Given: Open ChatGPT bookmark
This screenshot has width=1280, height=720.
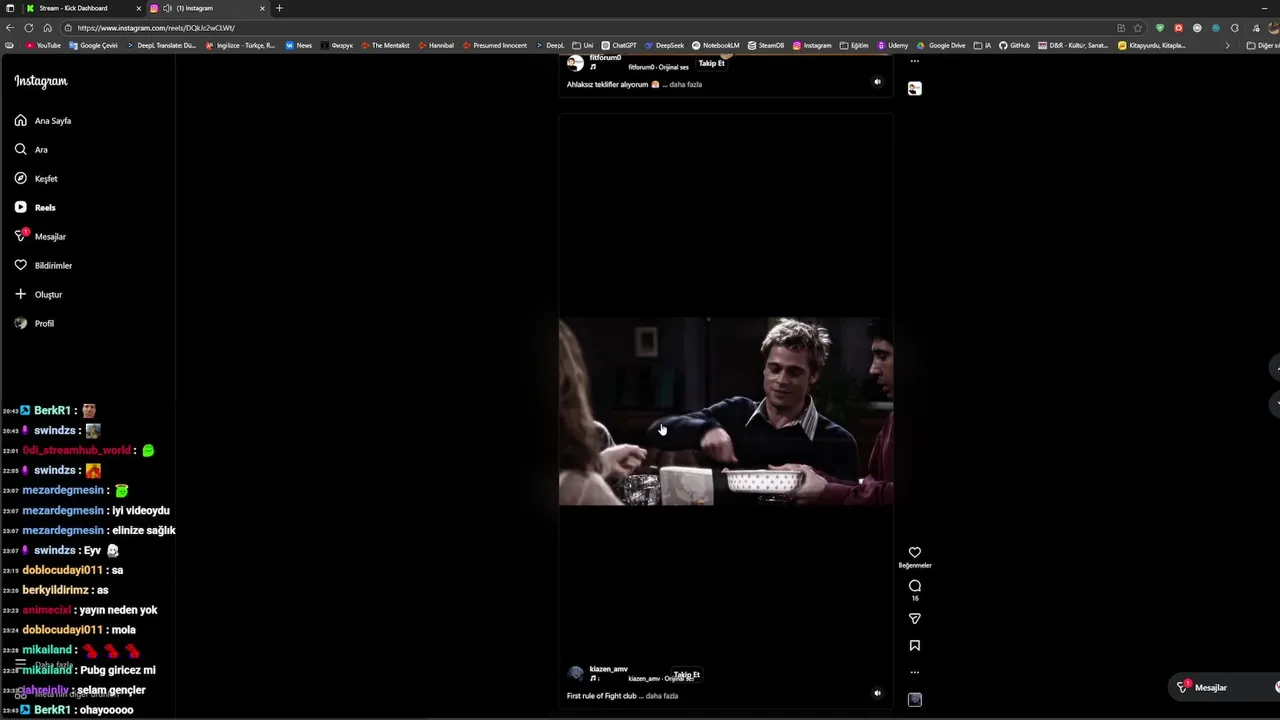Looking at the screenshot, I should click(x=619, y=45).
